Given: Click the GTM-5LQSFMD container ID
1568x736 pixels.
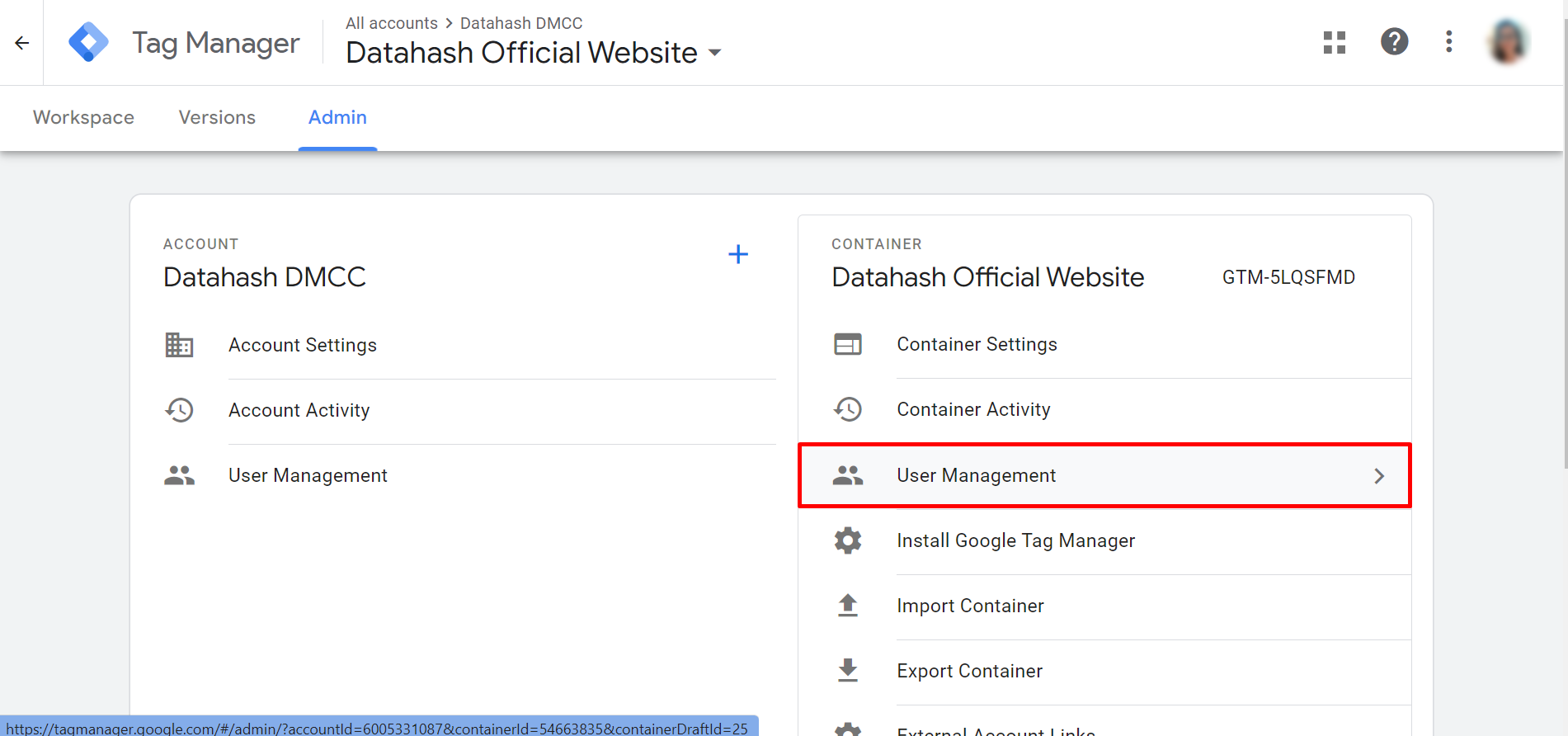Looking at the screenshot, I should tap(1288, 277).
